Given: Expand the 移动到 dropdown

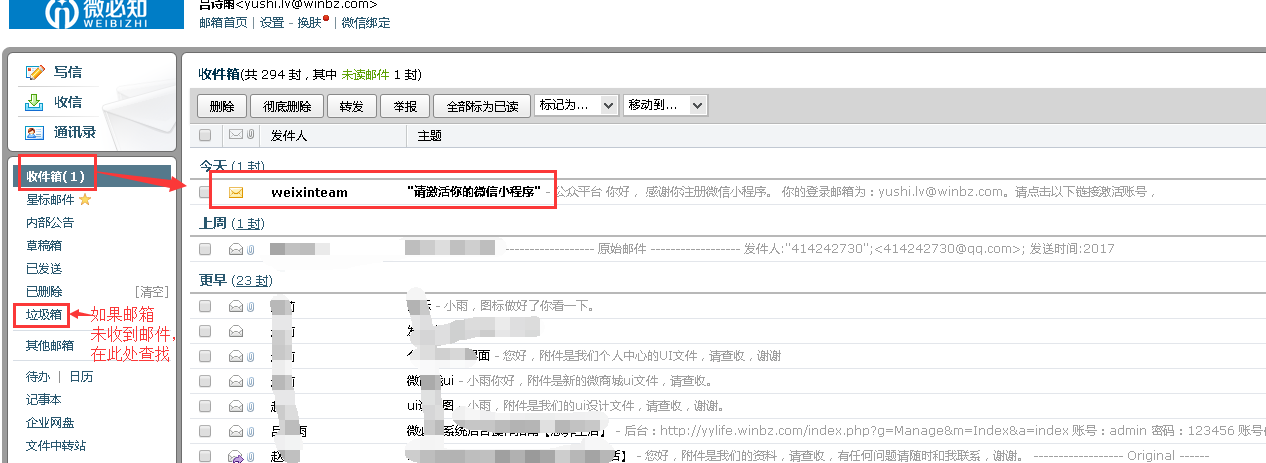Looking at the screenshot, I should (665, 105).
